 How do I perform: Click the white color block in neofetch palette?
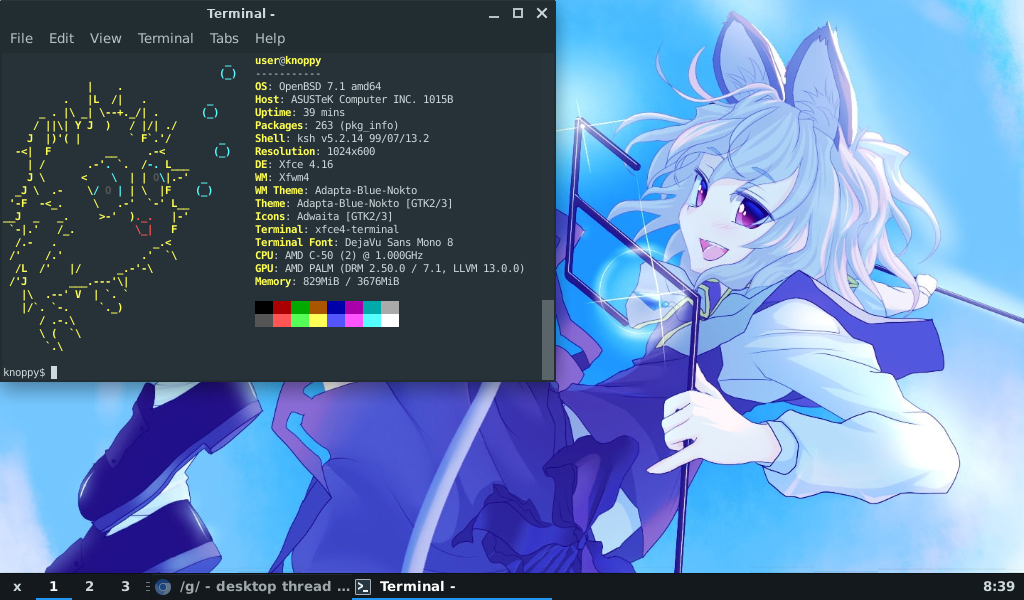point(390,321)
